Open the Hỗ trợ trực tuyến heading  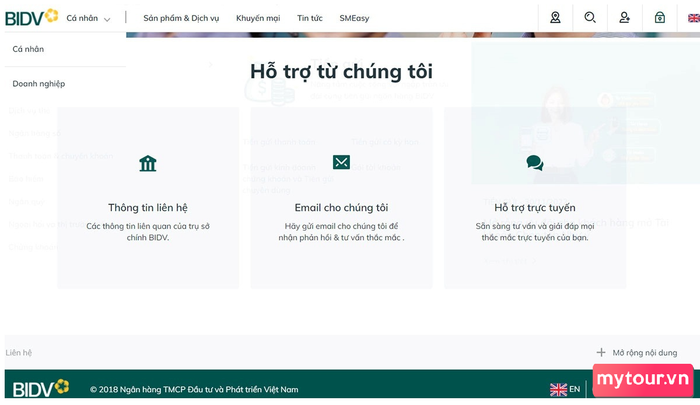pyautogui.click(x=535, y=208)
